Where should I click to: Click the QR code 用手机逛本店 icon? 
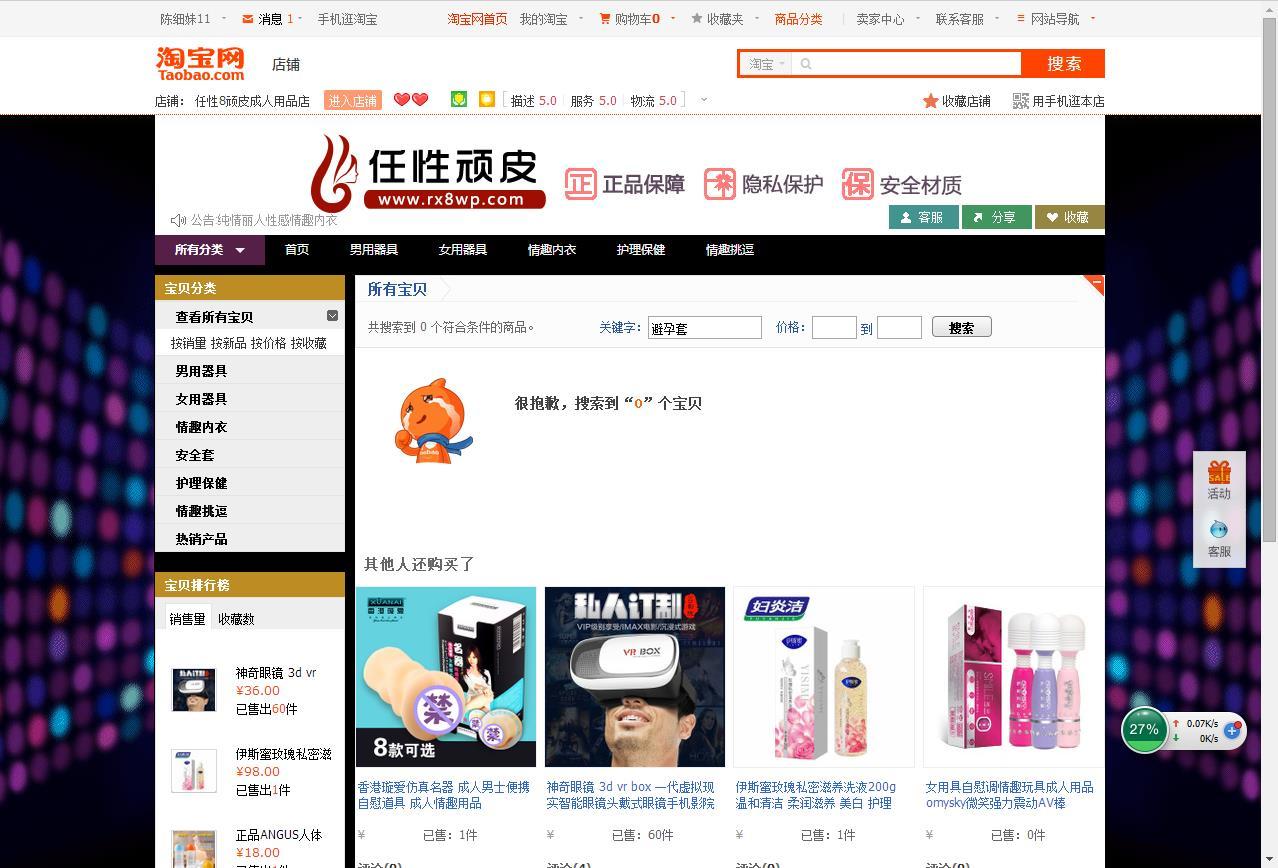tap(1021, 101)
